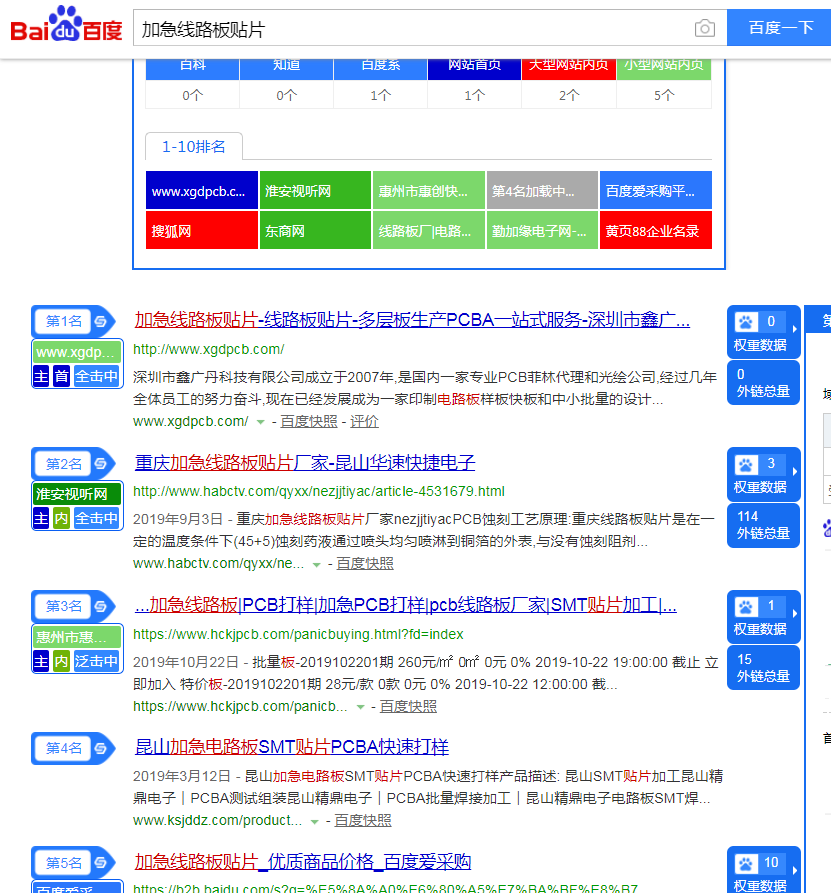Click 百度爱采购平... ranking tile
831x893 pixels.
(x=656, y=190)
